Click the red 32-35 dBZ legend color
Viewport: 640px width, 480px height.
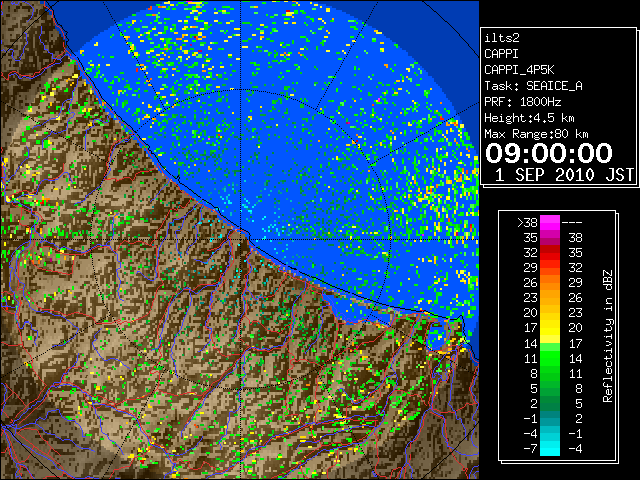click(550, 253)
